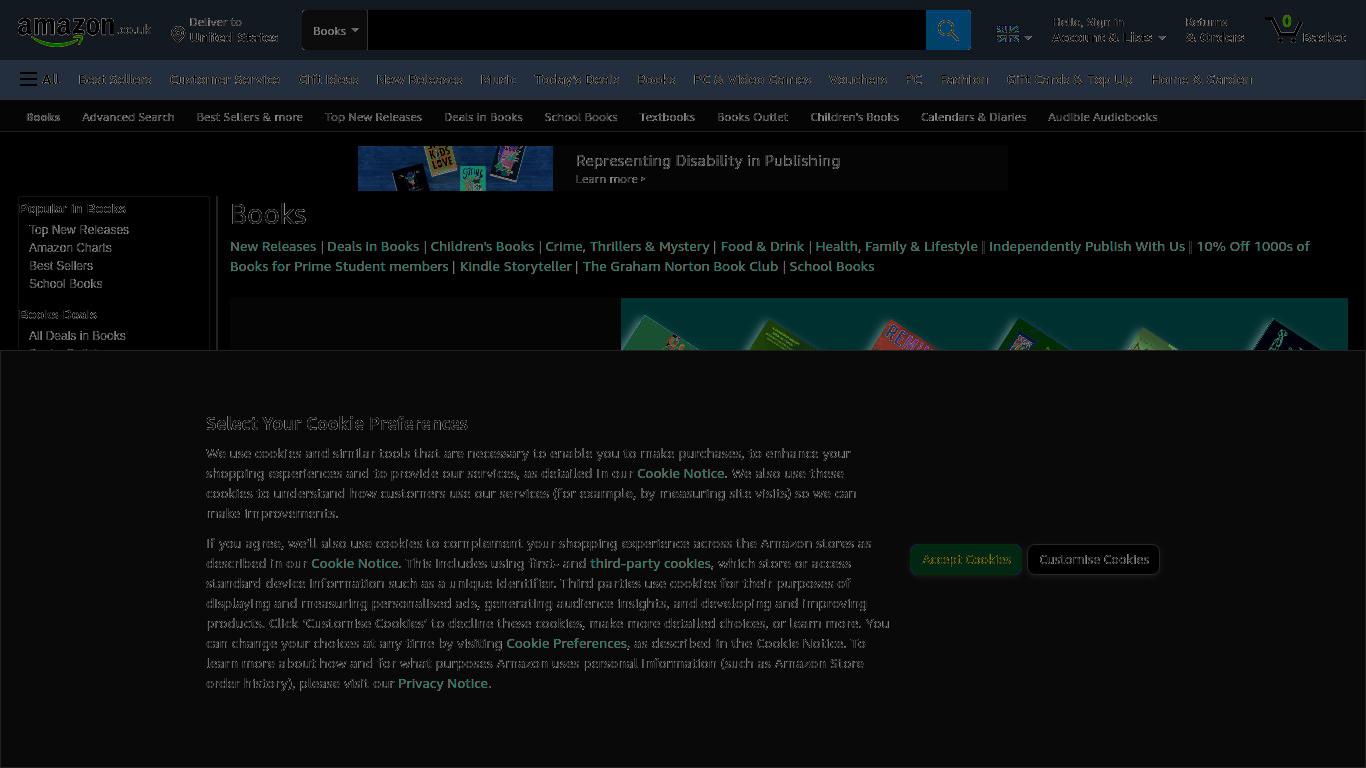Open Cookie Preferences link
Screen dimensions: 1366x768
point(566,643)
